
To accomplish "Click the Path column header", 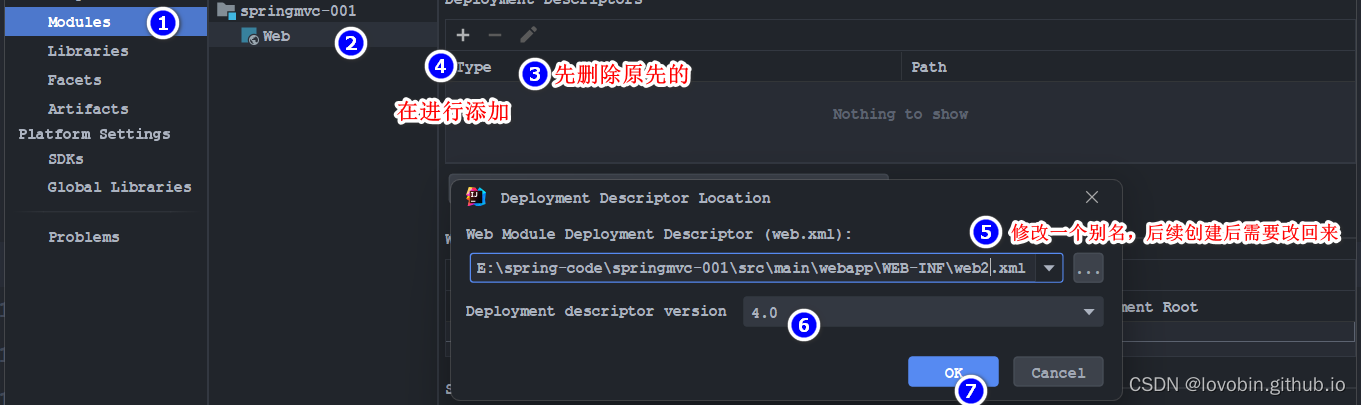I will point(929,67).
